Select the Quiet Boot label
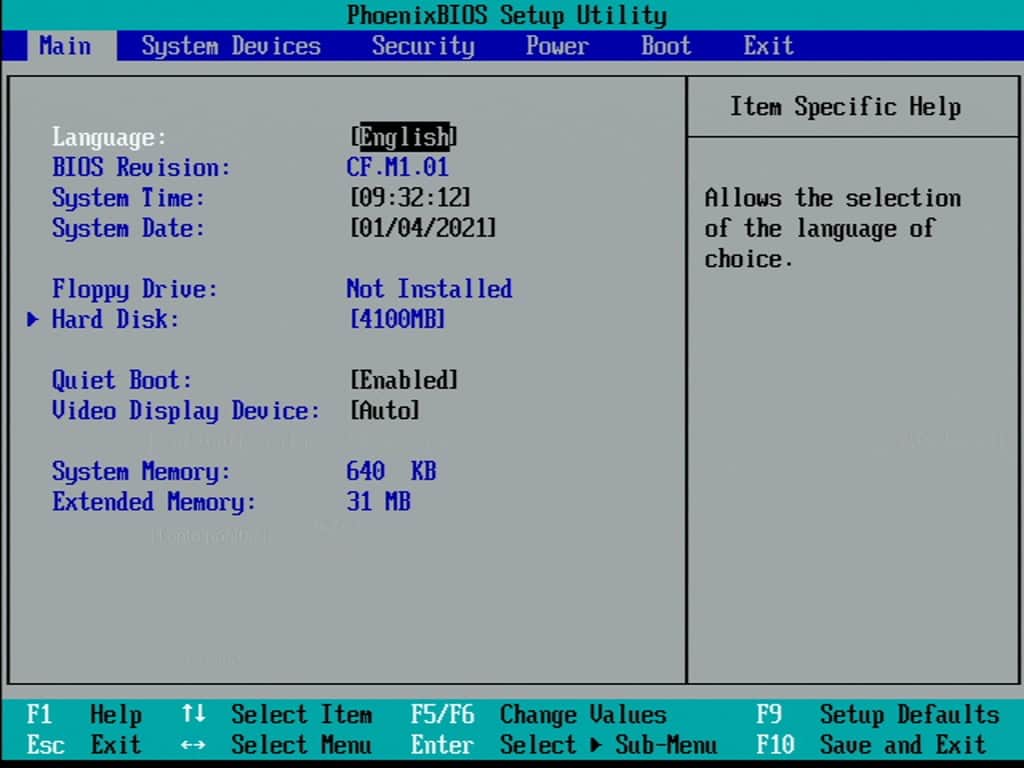Image resolution: width=1024 pixels, height=768 pixels. pos(122,380)
